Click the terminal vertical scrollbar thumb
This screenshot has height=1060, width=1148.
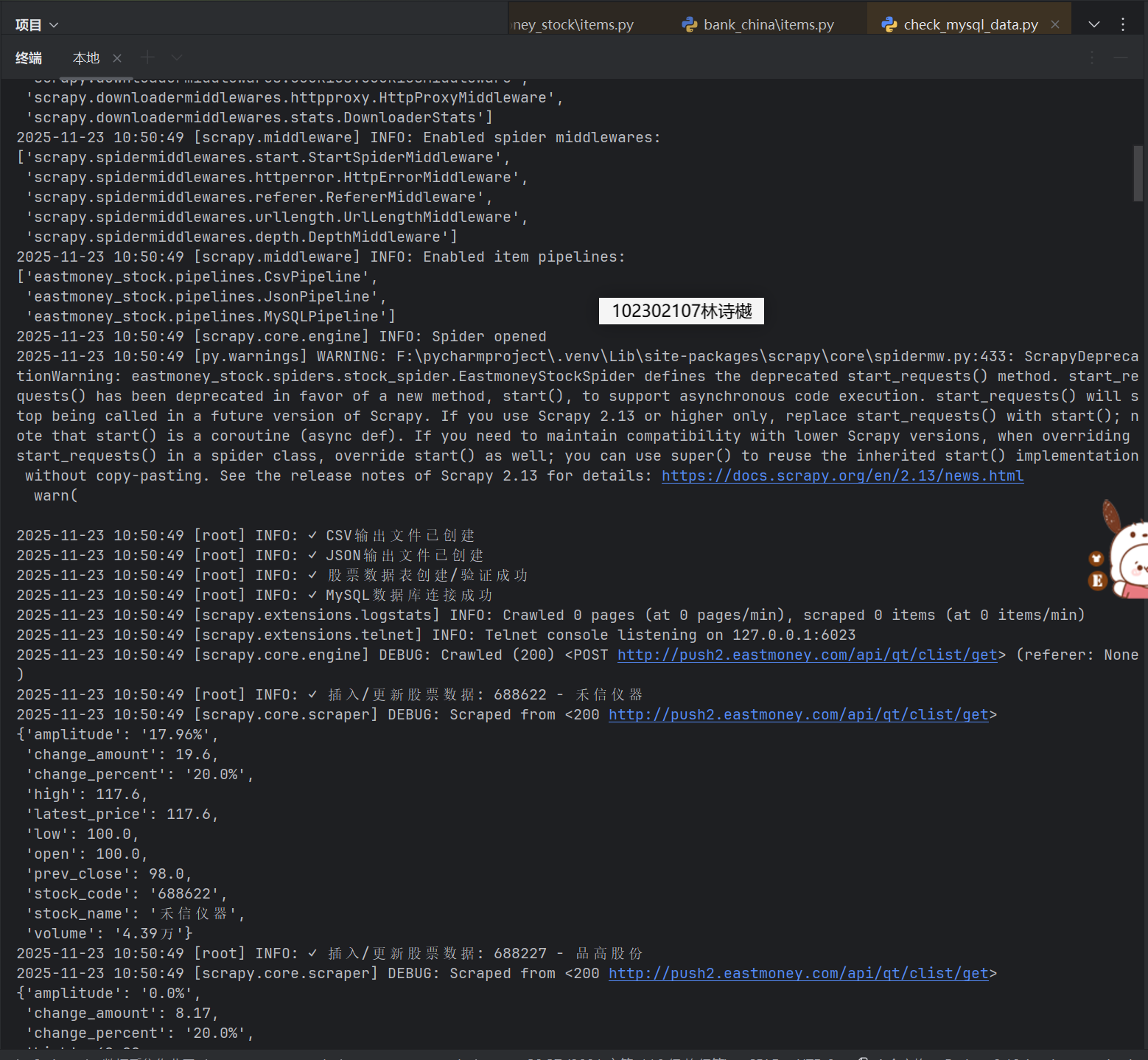pos(1138,173)
